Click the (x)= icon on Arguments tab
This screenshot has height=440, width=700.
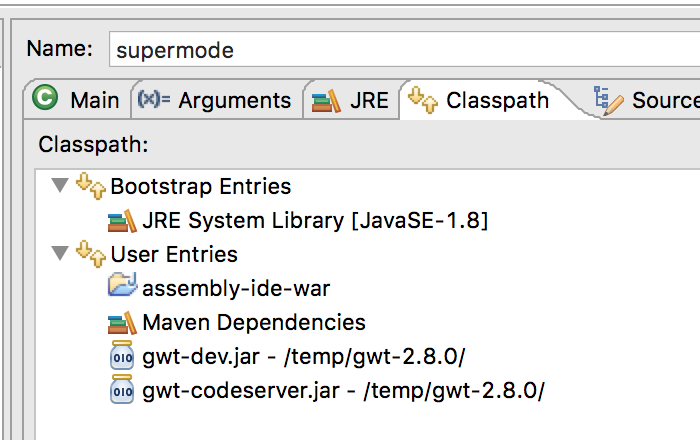click(x=154, y=99)
